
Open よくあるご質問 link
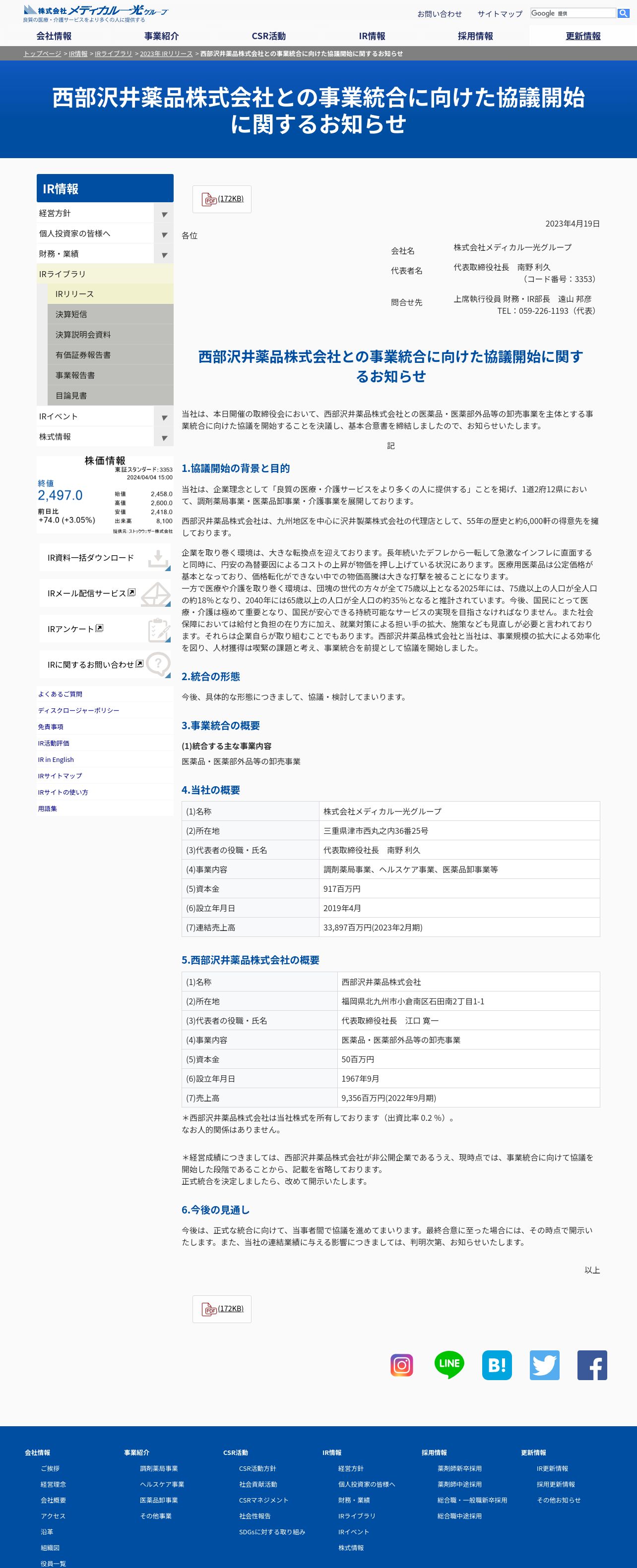pyautogui.click(x=60, y=694)
